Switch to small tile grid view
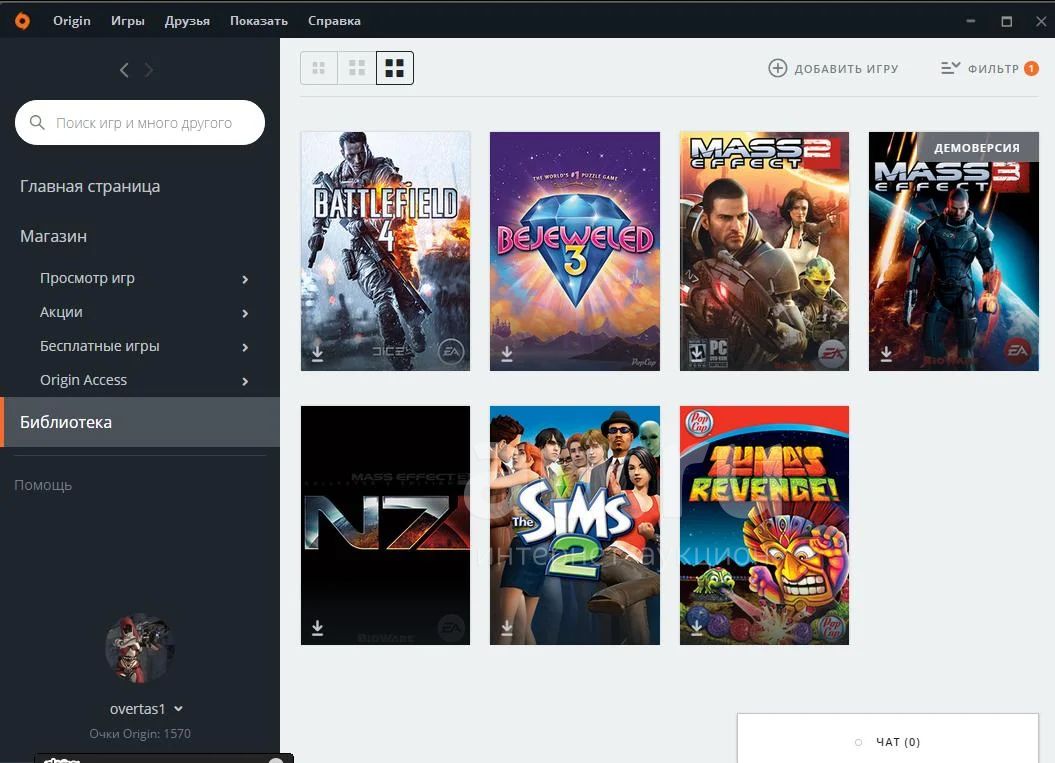This screenshot has width=1055, height=763. point(319,68)
